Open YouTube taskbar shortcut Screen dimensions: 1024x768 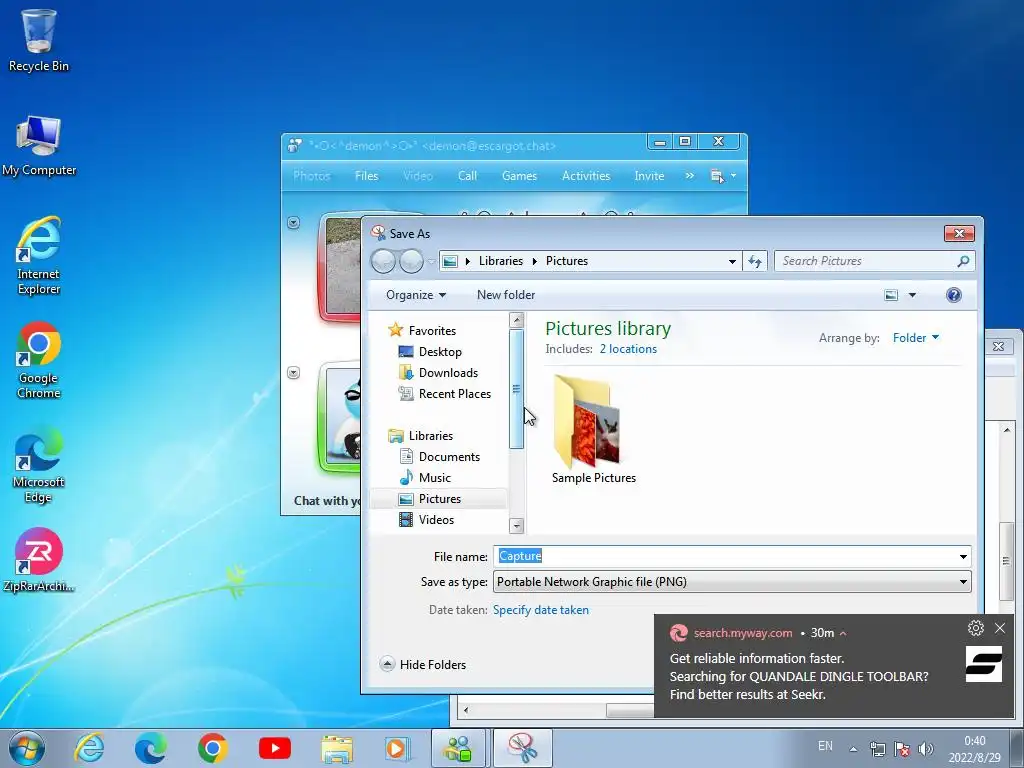coord(275,748)
